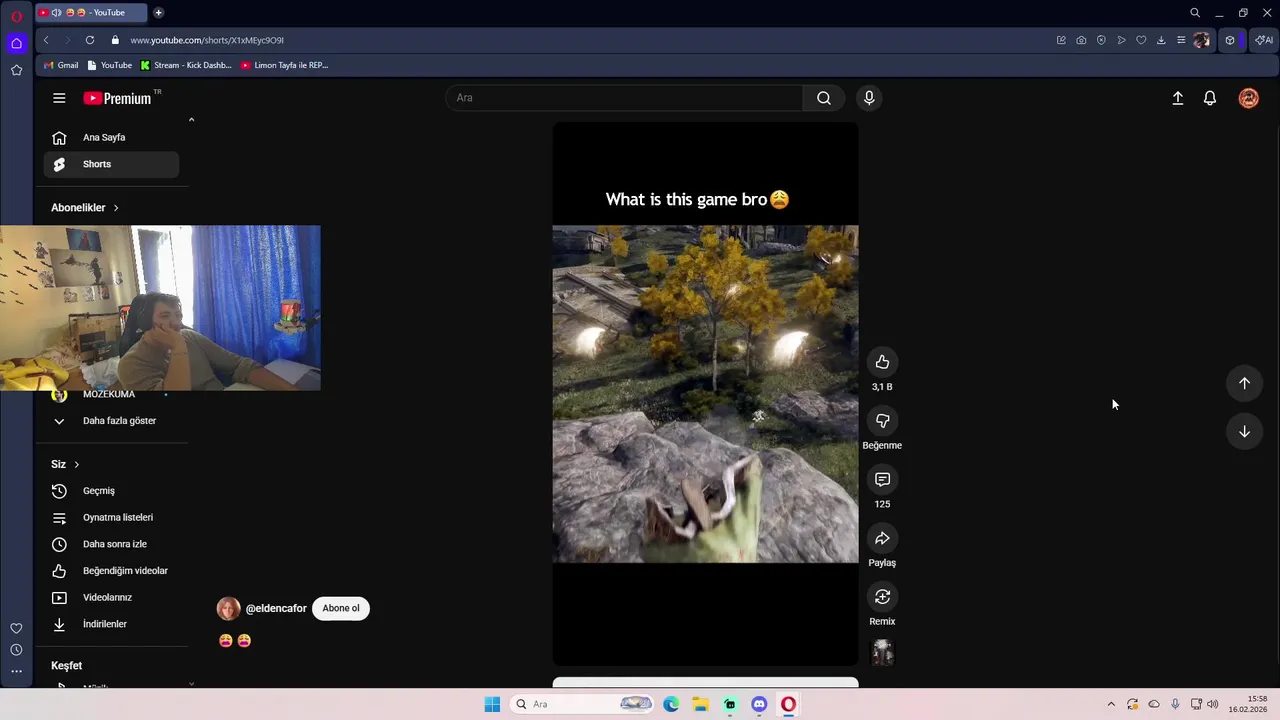Open YouTube bookmark in bookmarks bar
The width and height of the screenshot is (1280, 720).
[110, 65]
